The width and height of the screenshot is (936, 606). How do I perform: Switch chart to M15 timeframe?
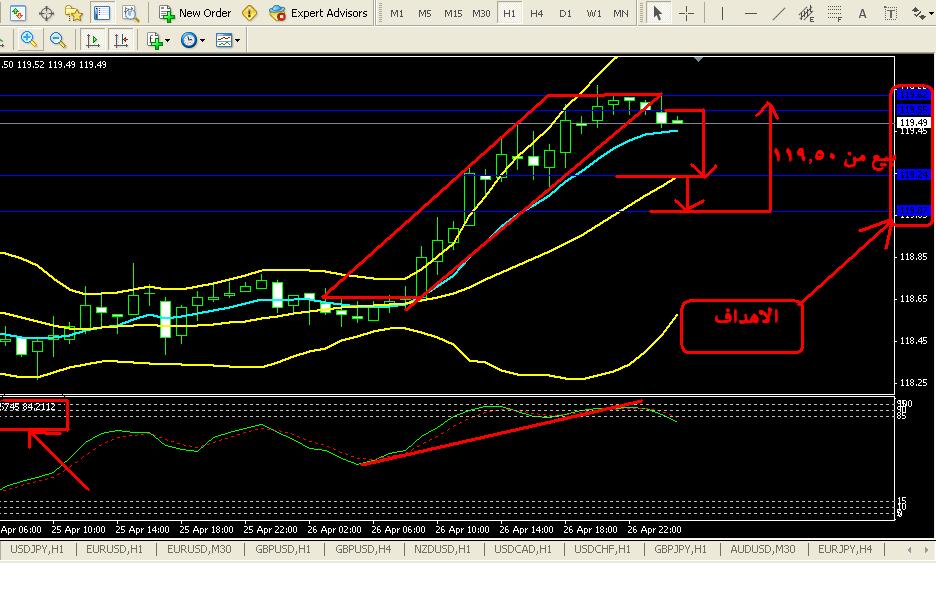click(452, 13)
